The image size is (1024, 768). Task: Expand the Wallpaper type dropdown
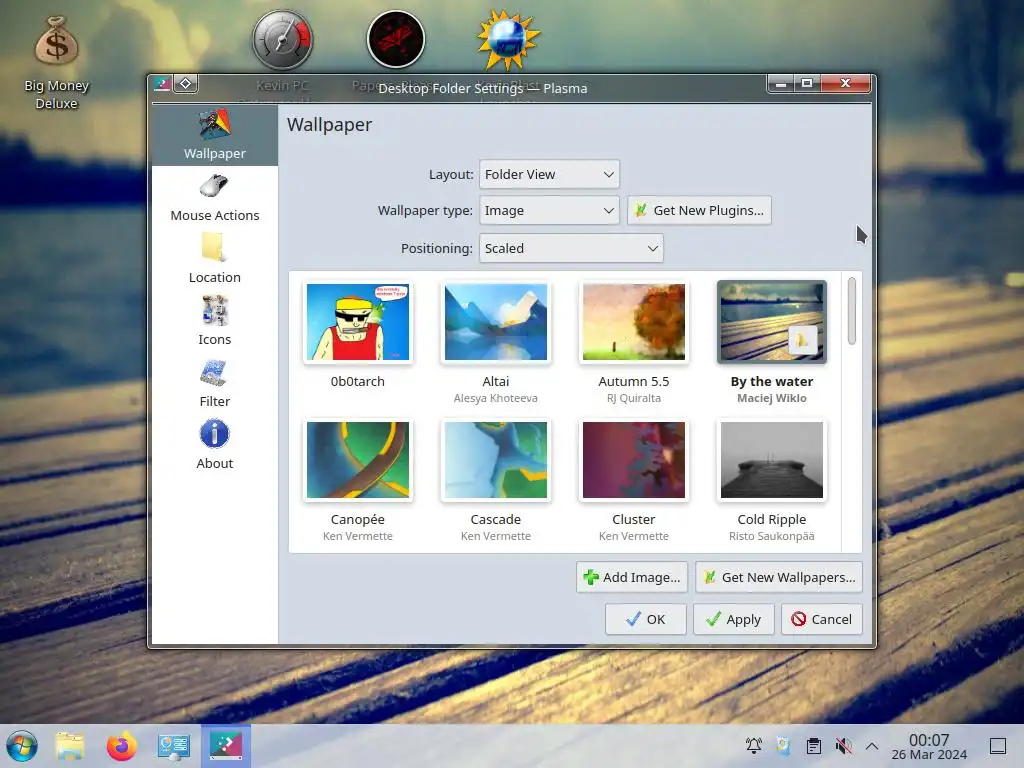coord(549,210)
